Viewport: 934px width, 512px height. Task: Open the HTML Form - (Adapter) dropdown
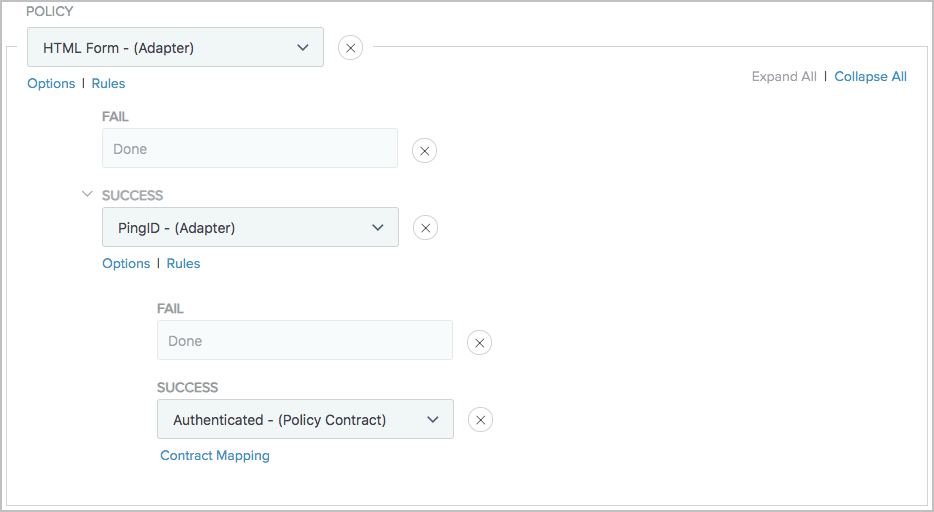175,47
